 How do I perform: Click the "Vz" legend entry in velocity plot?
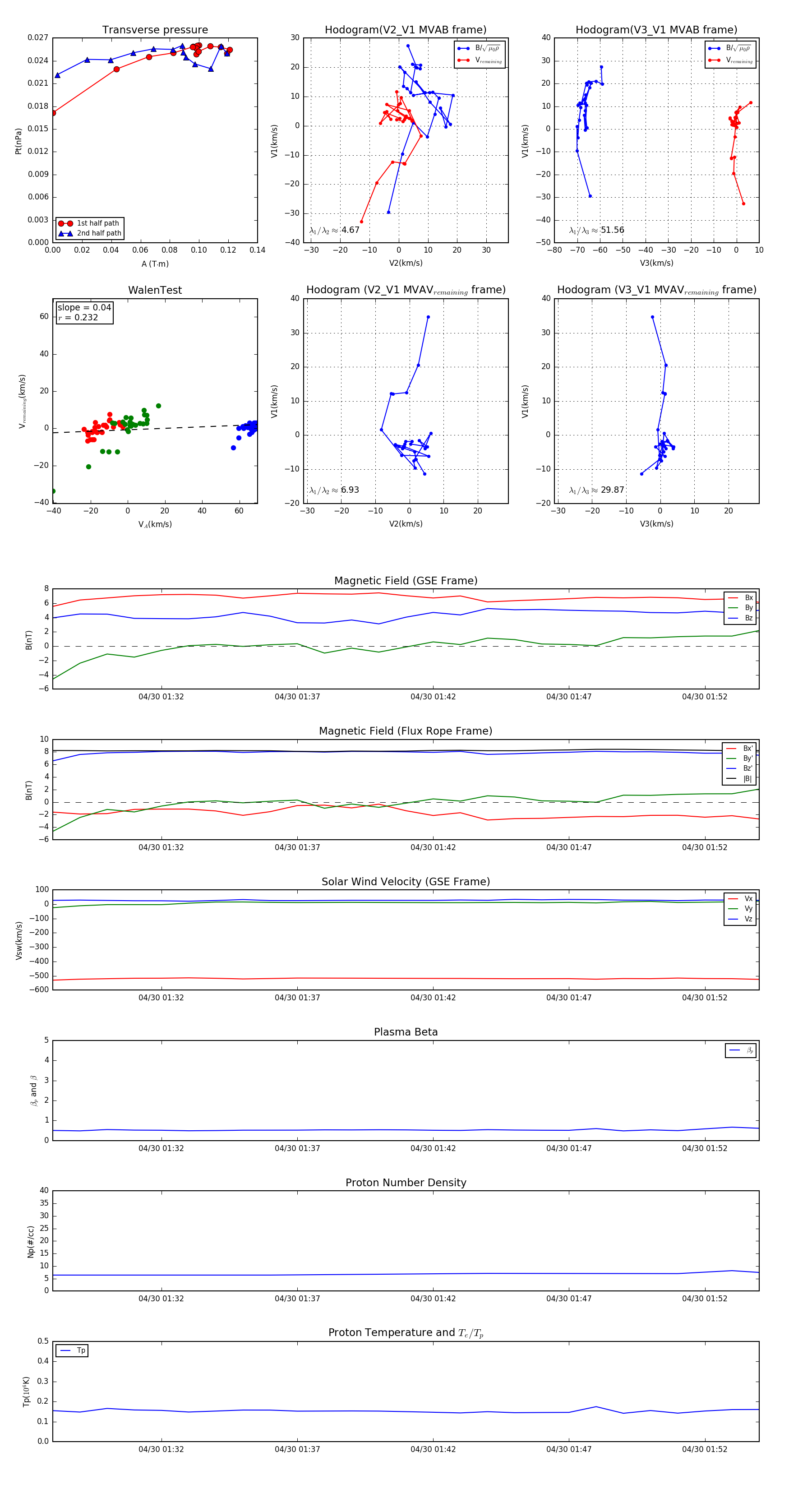point(741,919)
